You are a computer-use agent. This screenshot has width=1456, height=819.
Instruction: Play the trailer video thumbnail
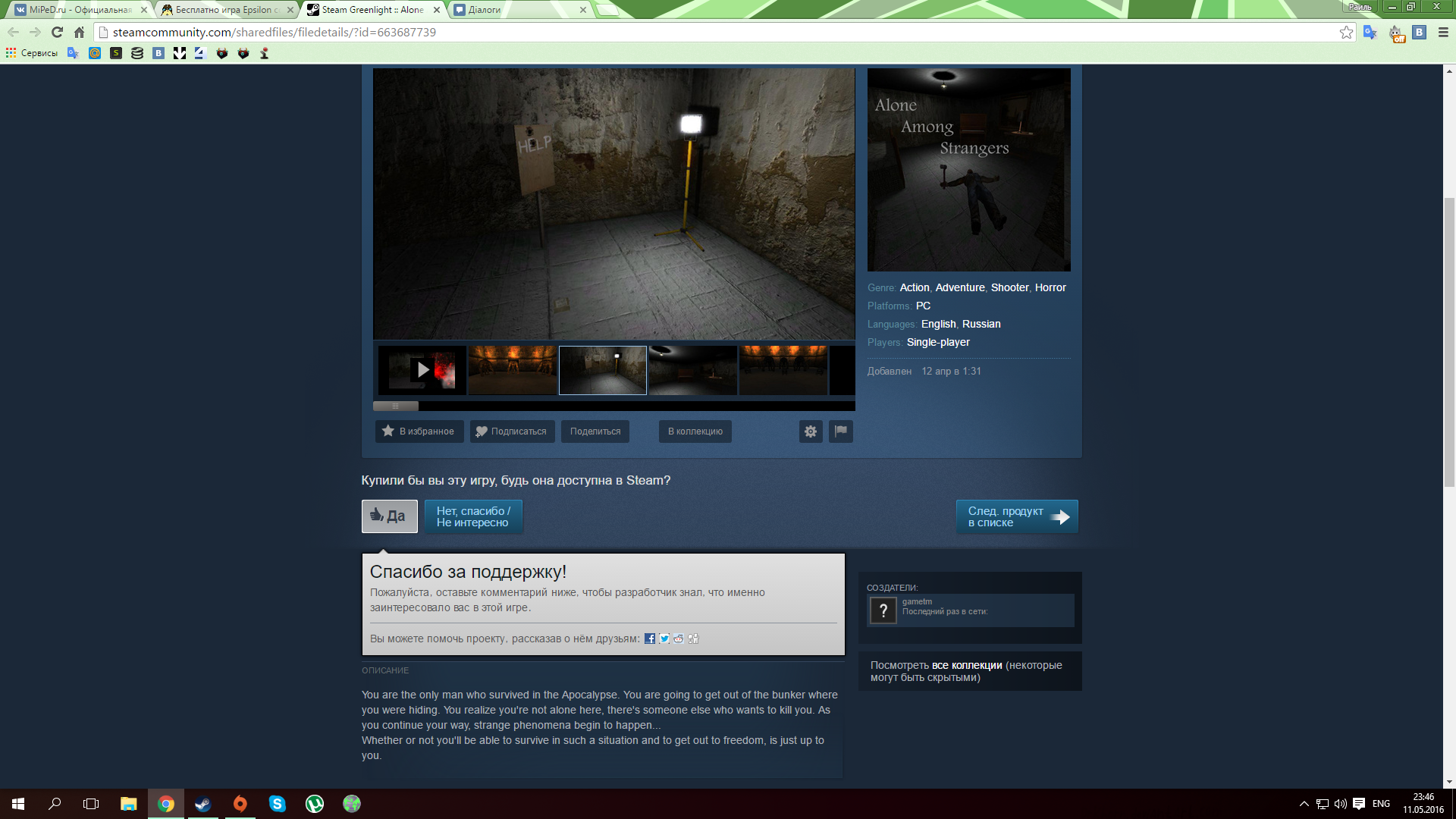tap(422, 370)
